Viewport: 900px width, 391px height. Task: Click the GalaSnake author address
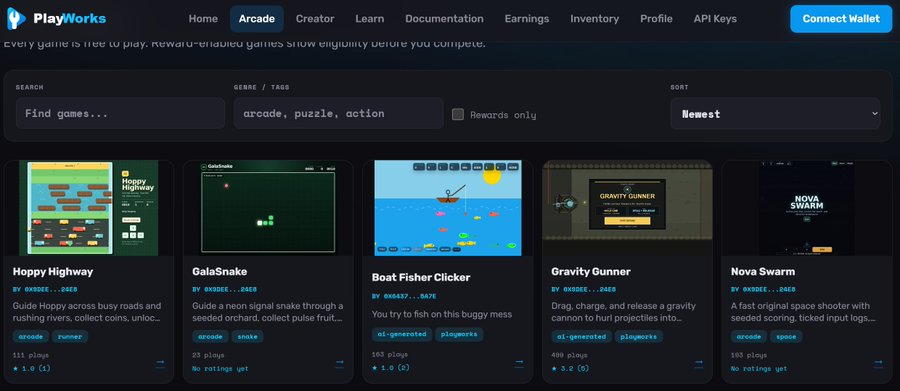(x=224, y=289)
